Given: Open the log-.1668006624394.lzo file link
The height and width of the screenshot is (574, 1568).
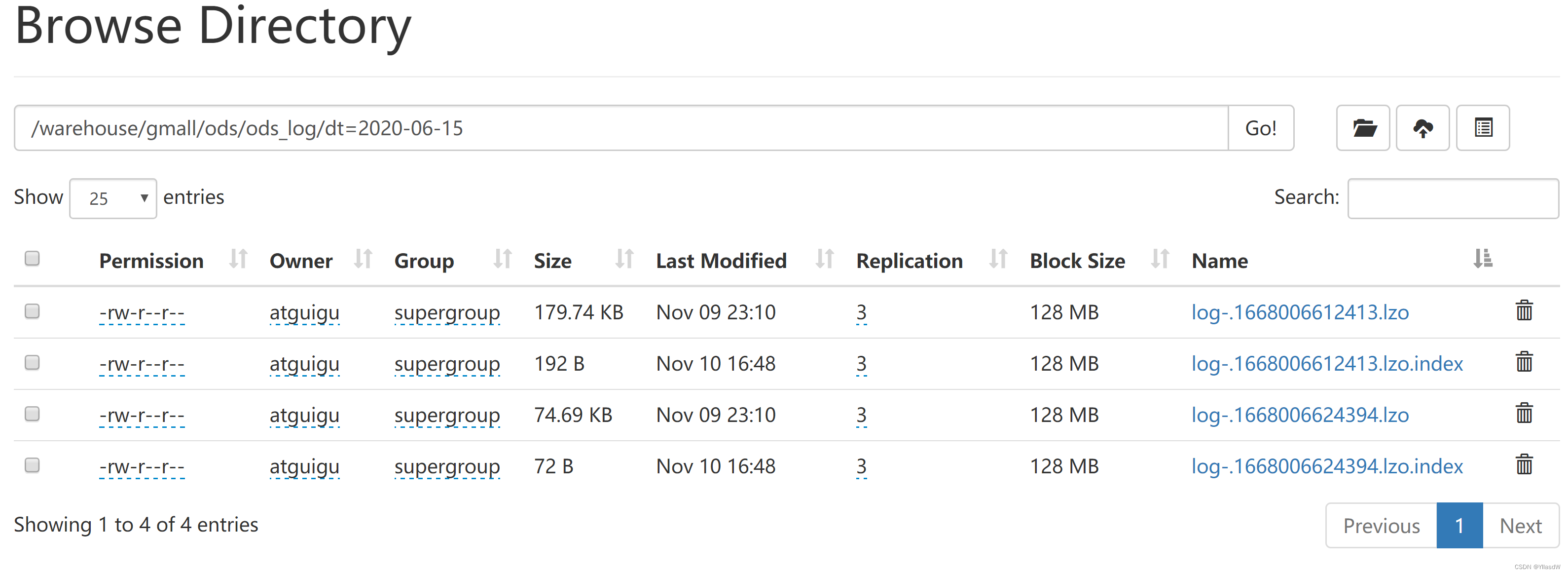Looking at the screenshot, I should 1300,415.
